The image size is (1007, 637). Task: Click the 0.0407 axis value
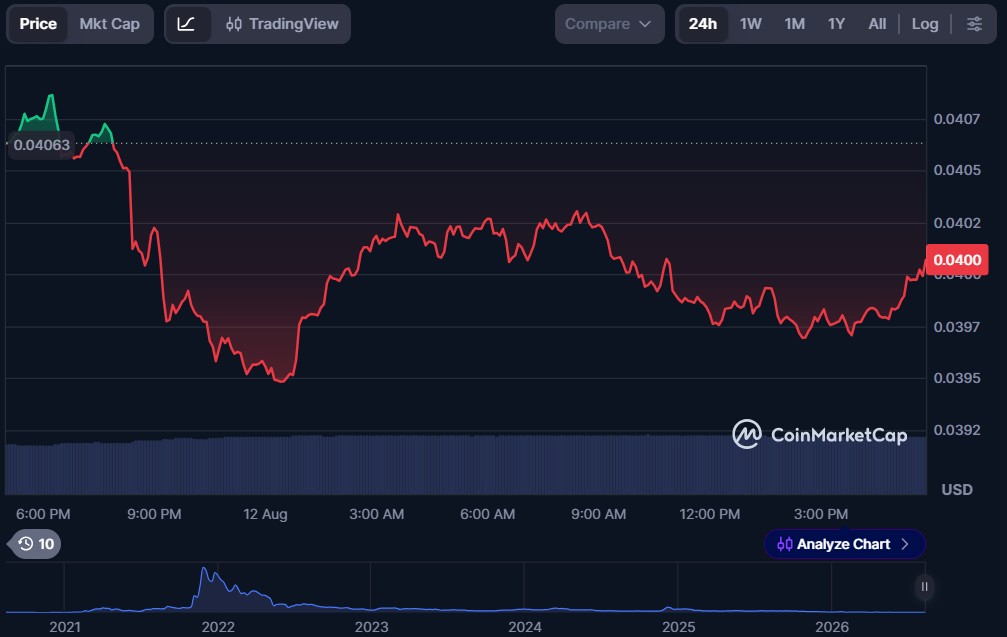pos(957,119)
